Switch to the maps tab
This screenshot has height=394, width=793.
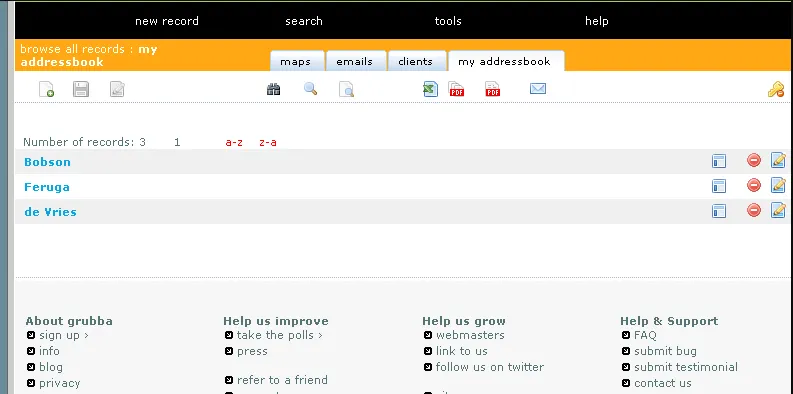pyautogui.click(x=297, y=61)
